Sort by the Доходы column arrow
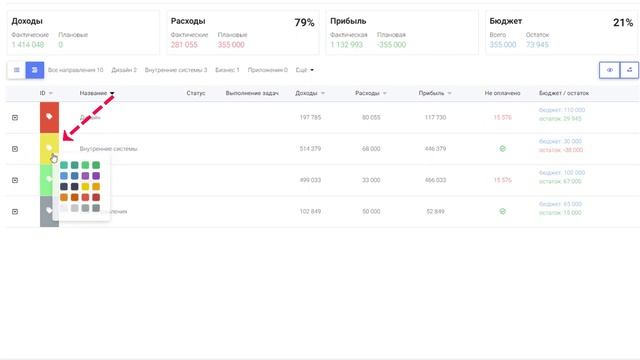 coord(323,93)
